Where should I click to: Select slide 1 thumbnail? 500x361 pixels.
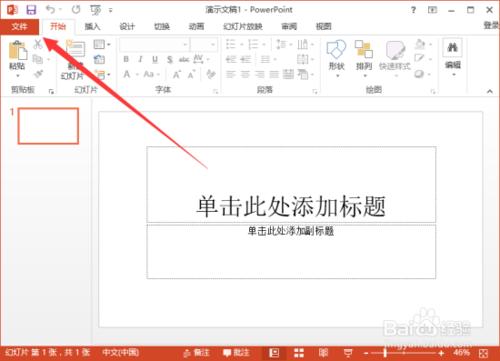point(48,126)
